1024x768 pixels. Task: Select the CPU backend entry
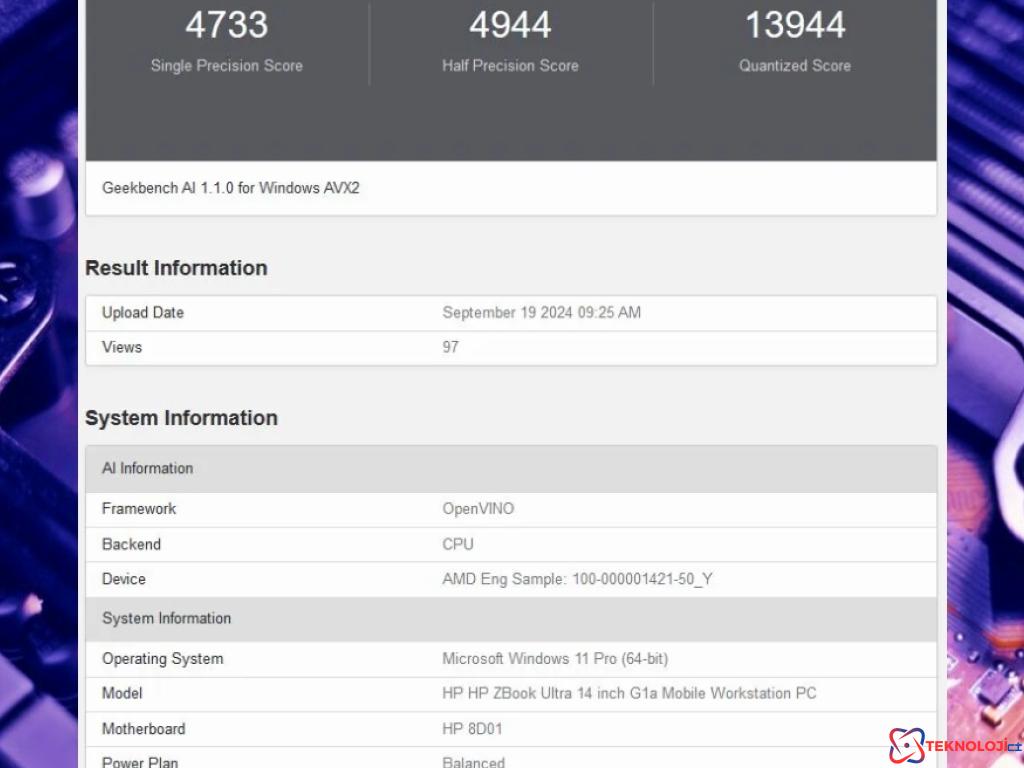click(x=457, y=544)
